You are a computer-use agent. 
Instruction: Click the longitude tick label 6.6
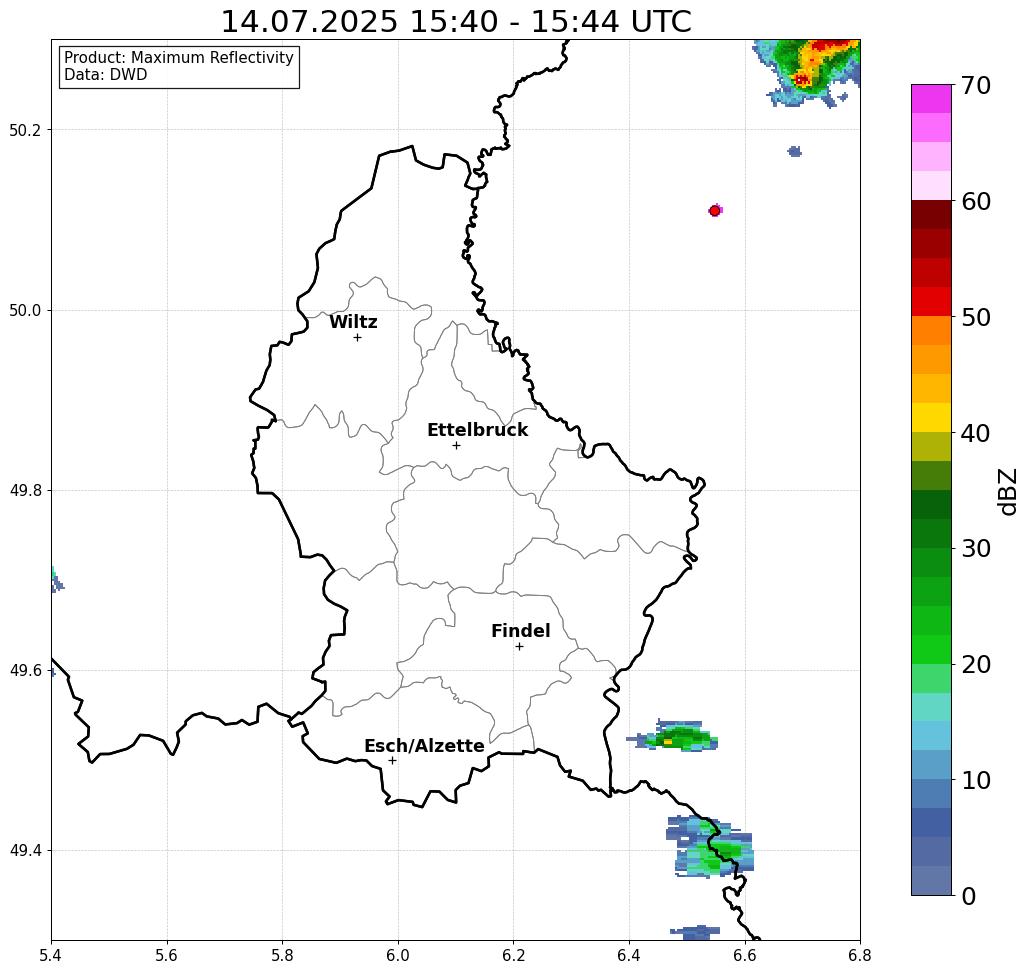point(744,956)
